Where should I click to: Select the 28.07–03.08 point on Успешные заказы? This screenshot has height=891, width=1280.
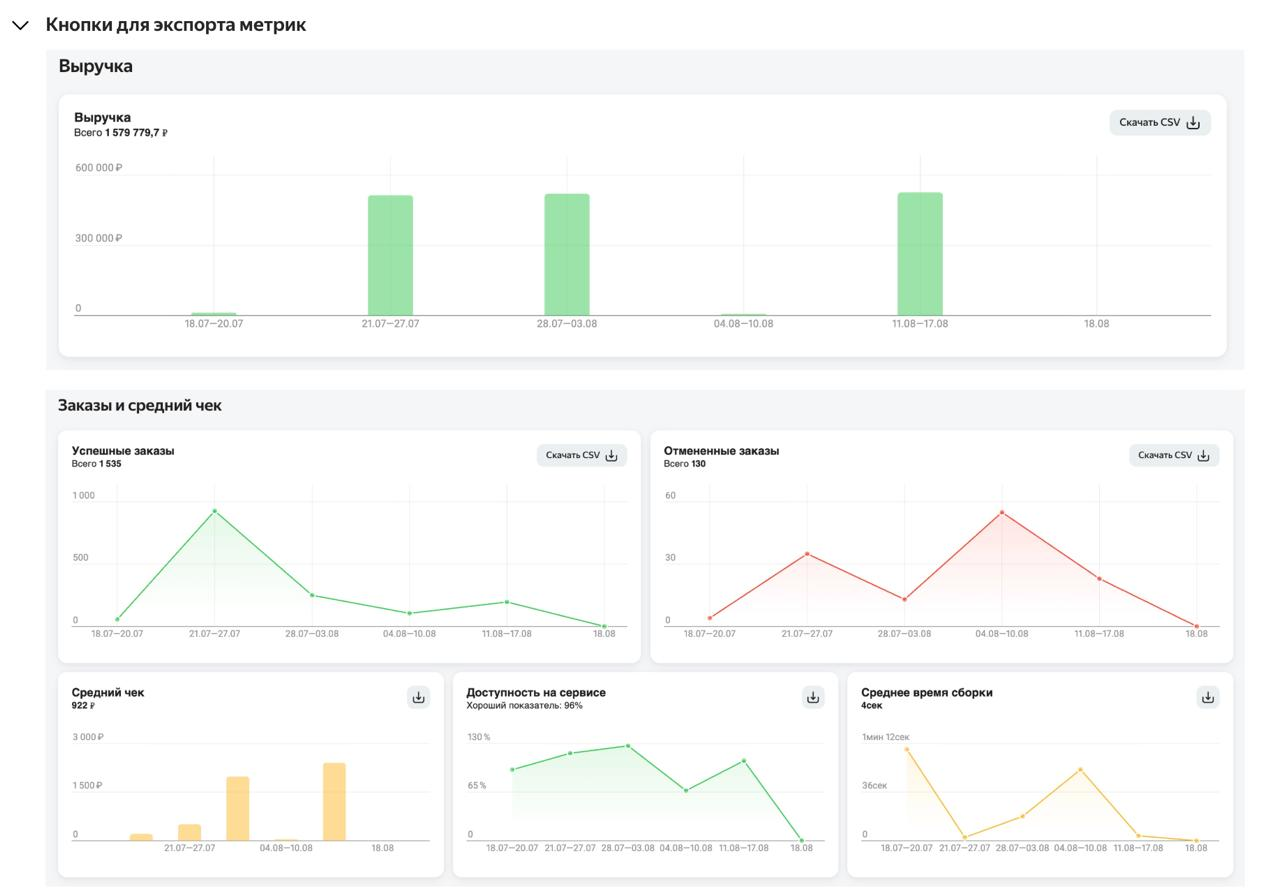click(x=312, y=595)
